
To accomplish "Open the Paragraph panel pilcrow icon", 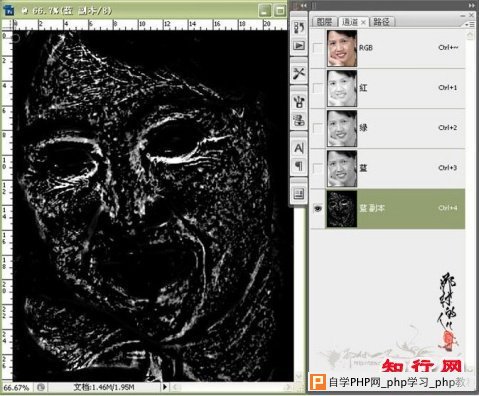I will (x=299, y=165).
